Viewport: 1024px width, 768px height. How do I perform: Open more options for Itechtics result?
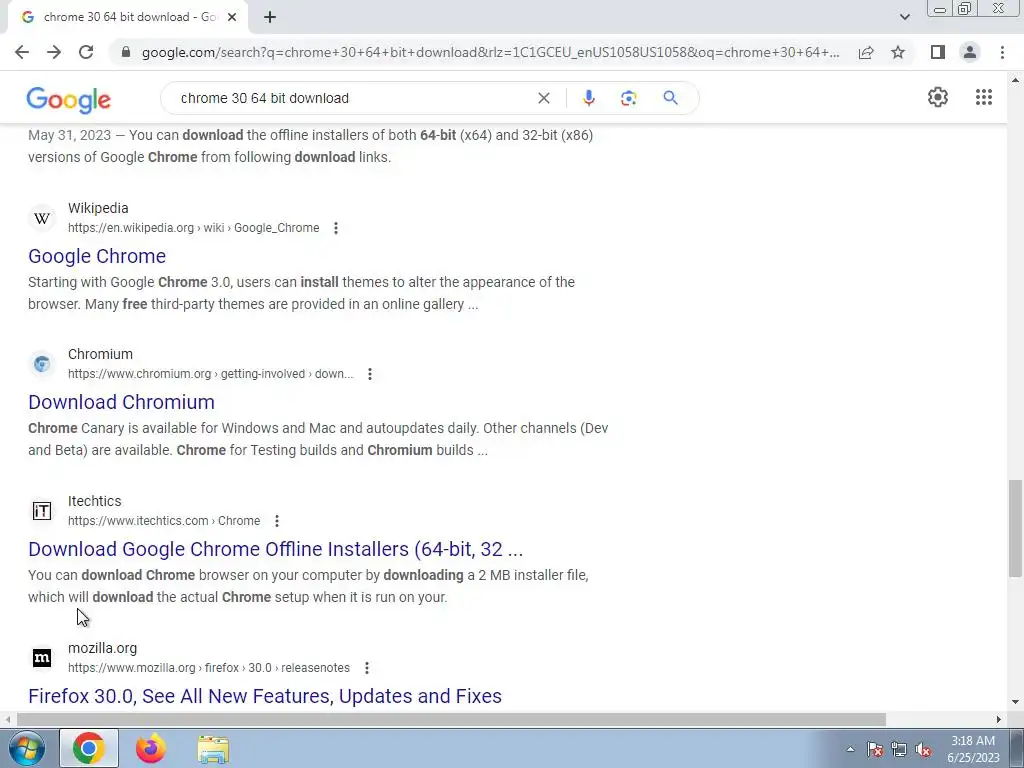(277, 520)
